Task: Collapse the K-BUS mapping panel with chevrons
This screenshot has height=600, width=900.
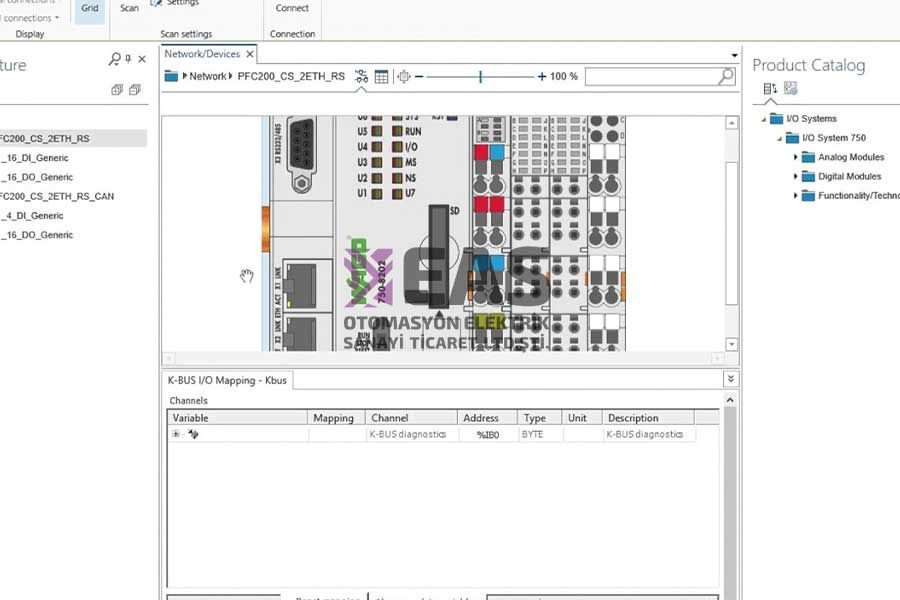Action: tap(730, 379)
